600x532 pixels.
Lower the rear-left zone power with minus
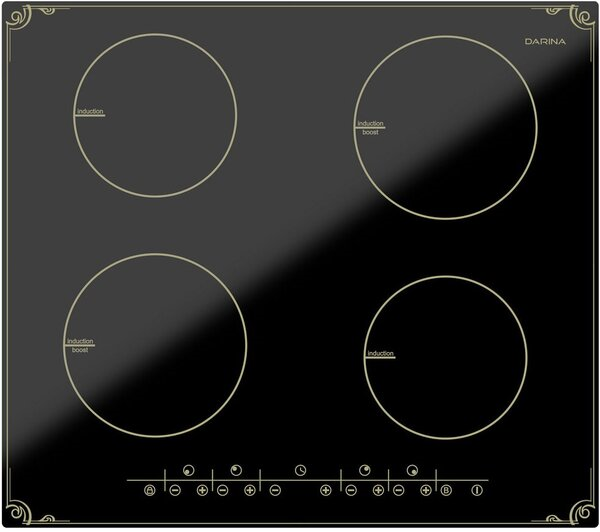[x=223, y=490]
